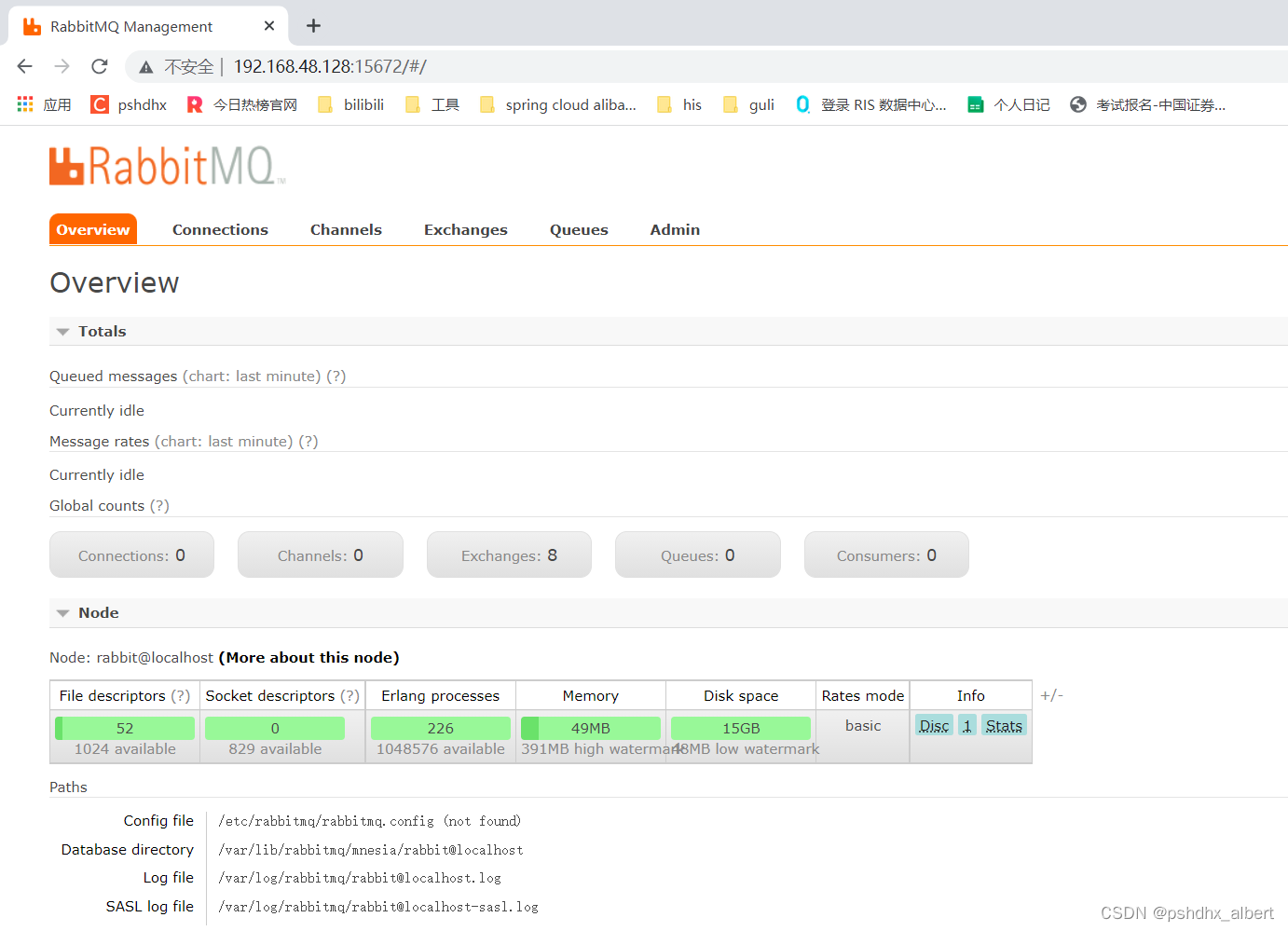Change Message rates chart range

(x=224, y=442)
